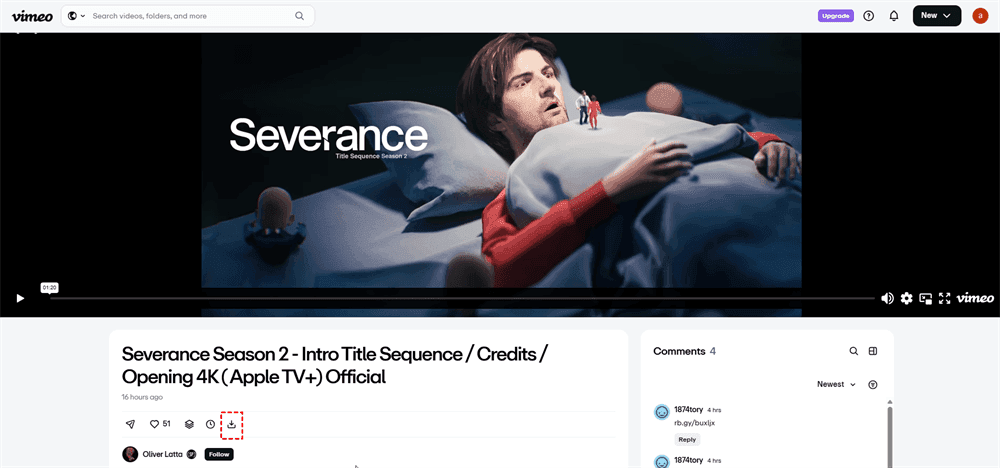Open the player settings gear
The image size is (1000, 468).
click(x=906, y=298)
